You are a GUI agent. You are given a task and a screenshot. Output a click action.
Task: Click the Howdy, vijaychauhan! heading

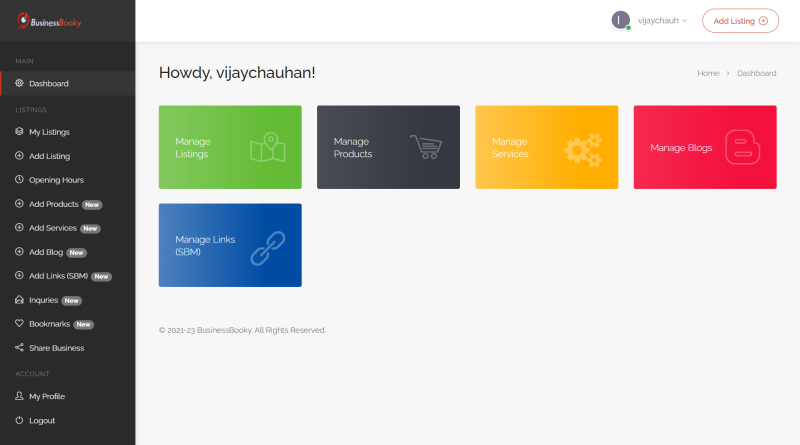click(237, 72)
